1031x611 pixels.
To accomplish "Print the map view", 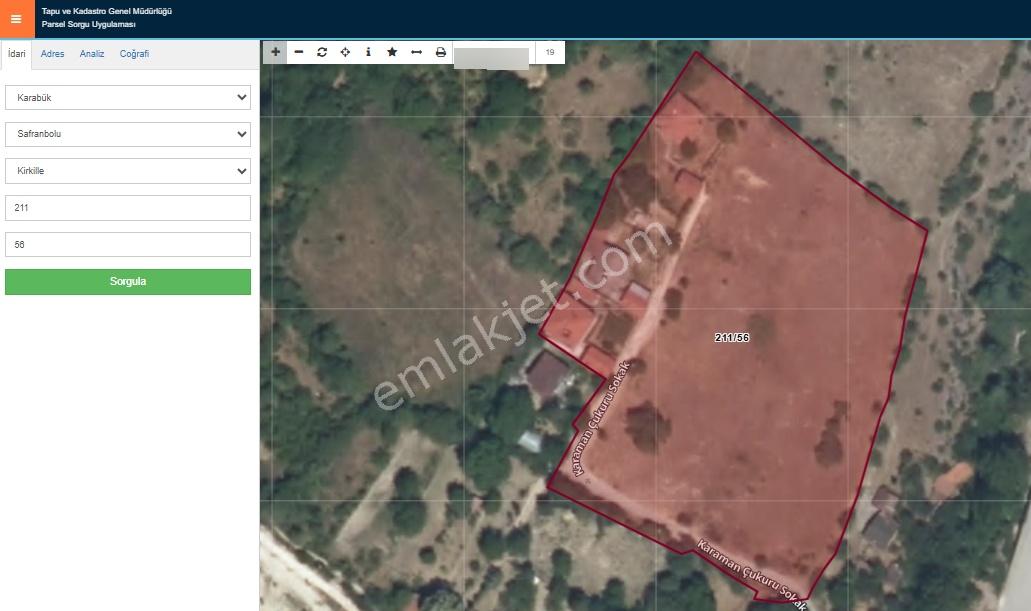I will [x=441, y=52].
